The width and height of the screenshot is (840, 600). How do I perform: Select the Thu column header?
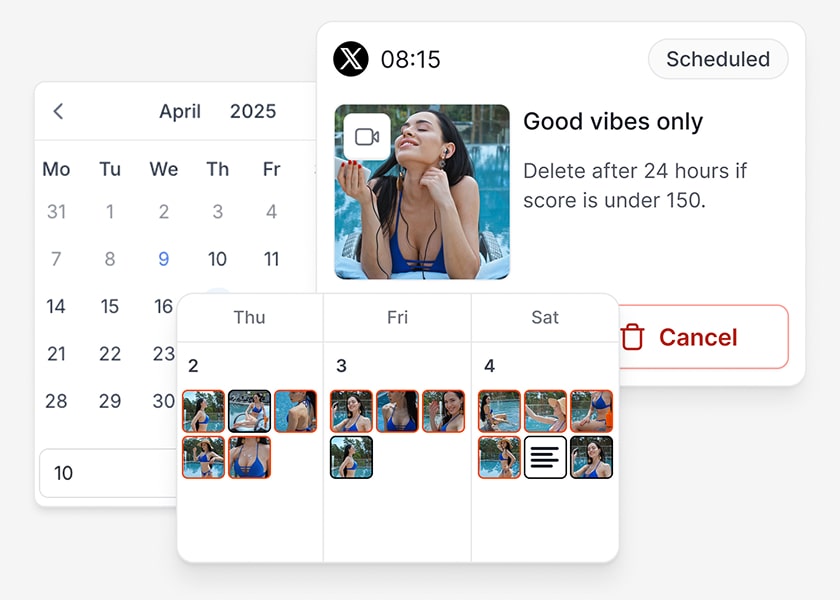pos(249,317)
